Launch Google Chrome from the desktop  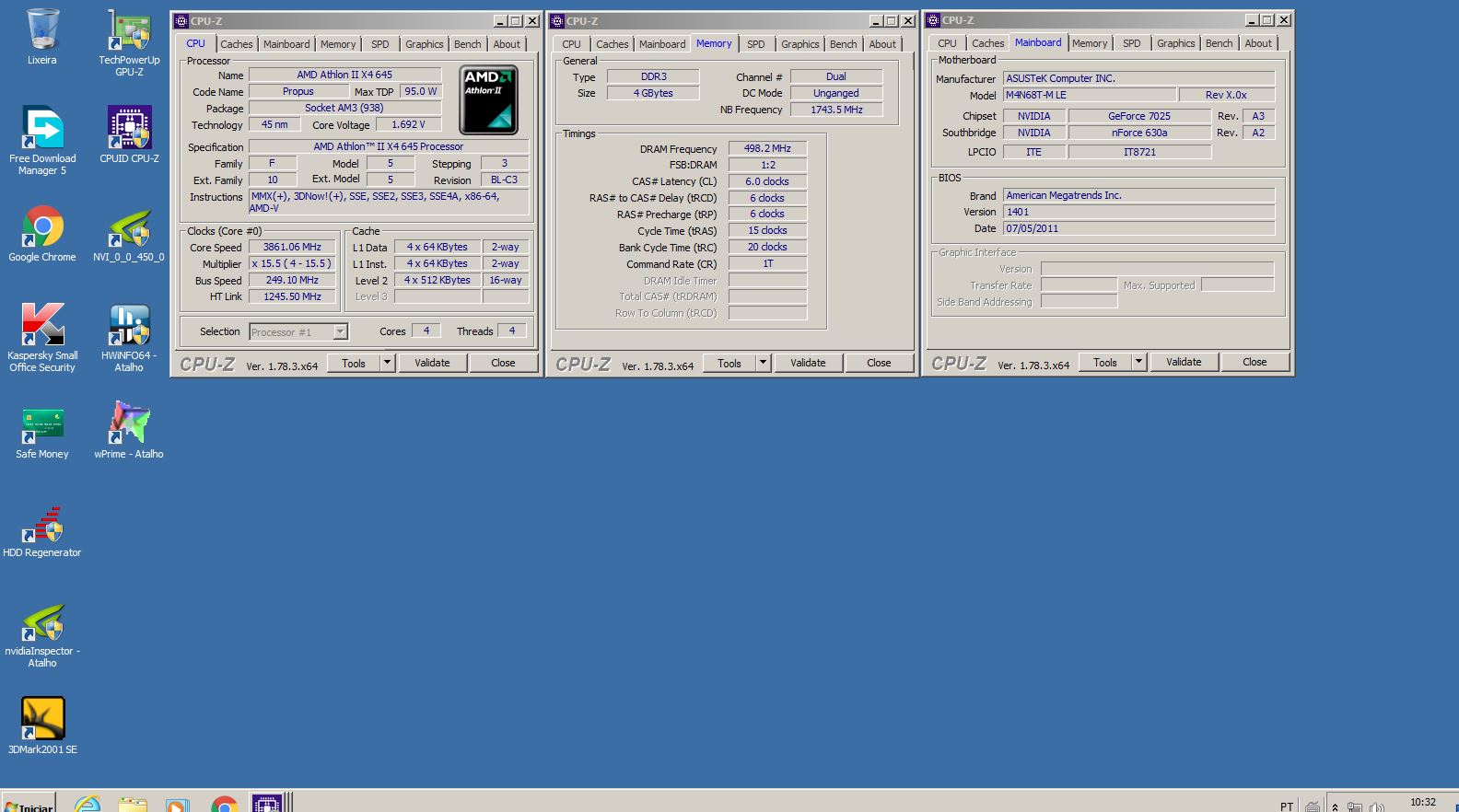click(42, 234)
